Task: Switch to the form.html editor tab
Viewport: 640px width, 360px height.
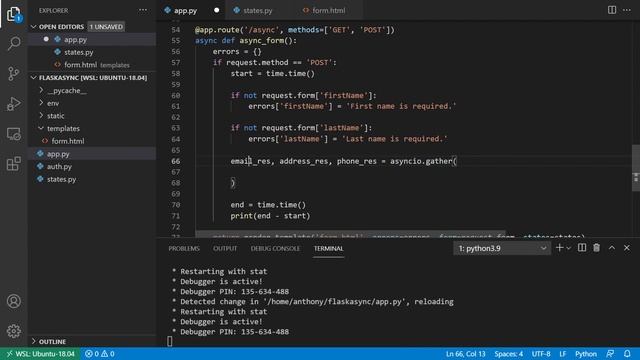Action: [x=329, y=11]
